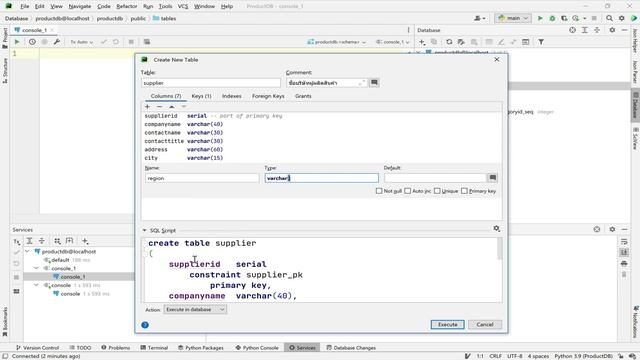Viewport: 640px width, 360px height.
Task: Click the Cancel button
Action: pos(484,324)
